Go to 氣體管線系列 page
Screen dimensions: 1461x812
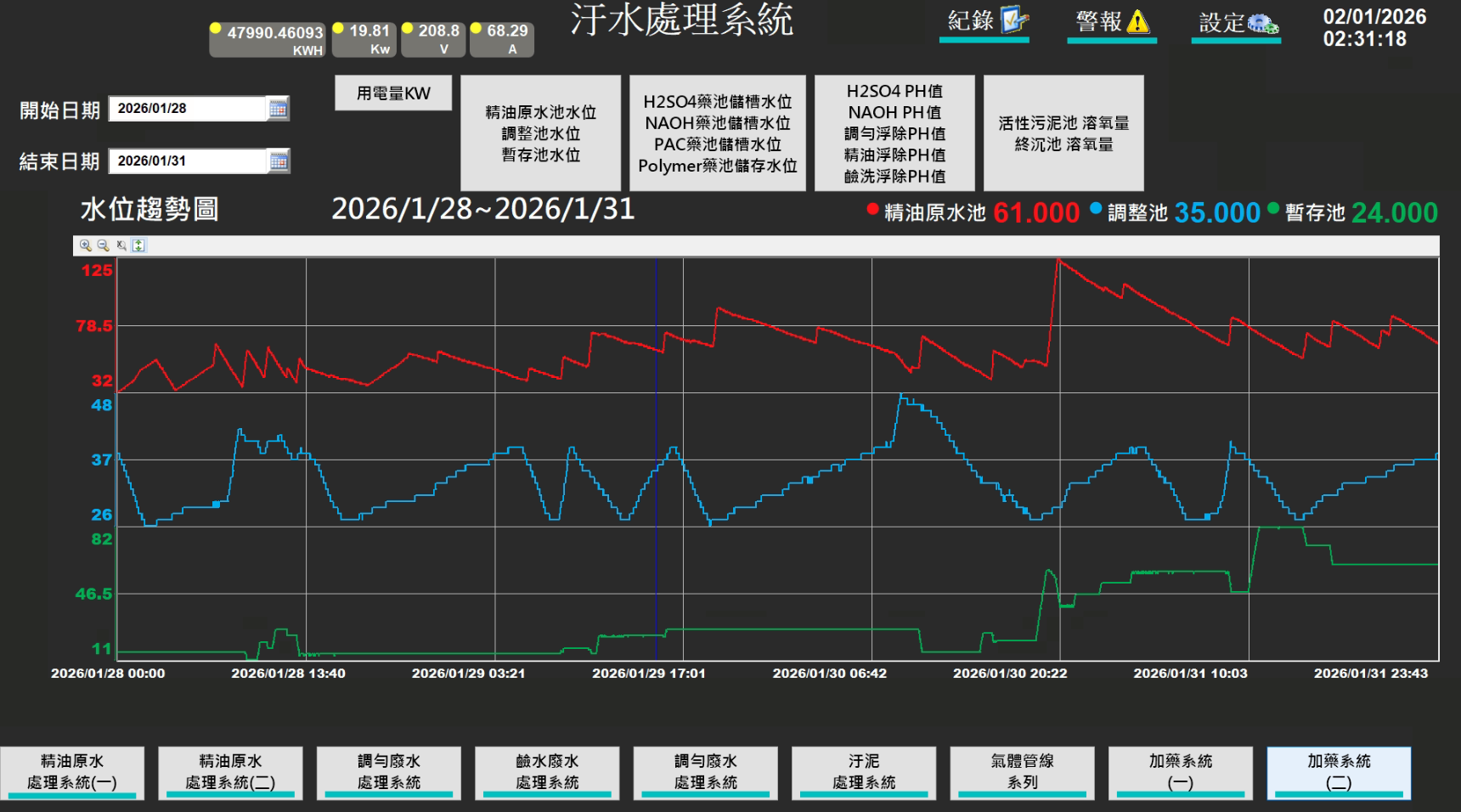(x=1022, y=772)
